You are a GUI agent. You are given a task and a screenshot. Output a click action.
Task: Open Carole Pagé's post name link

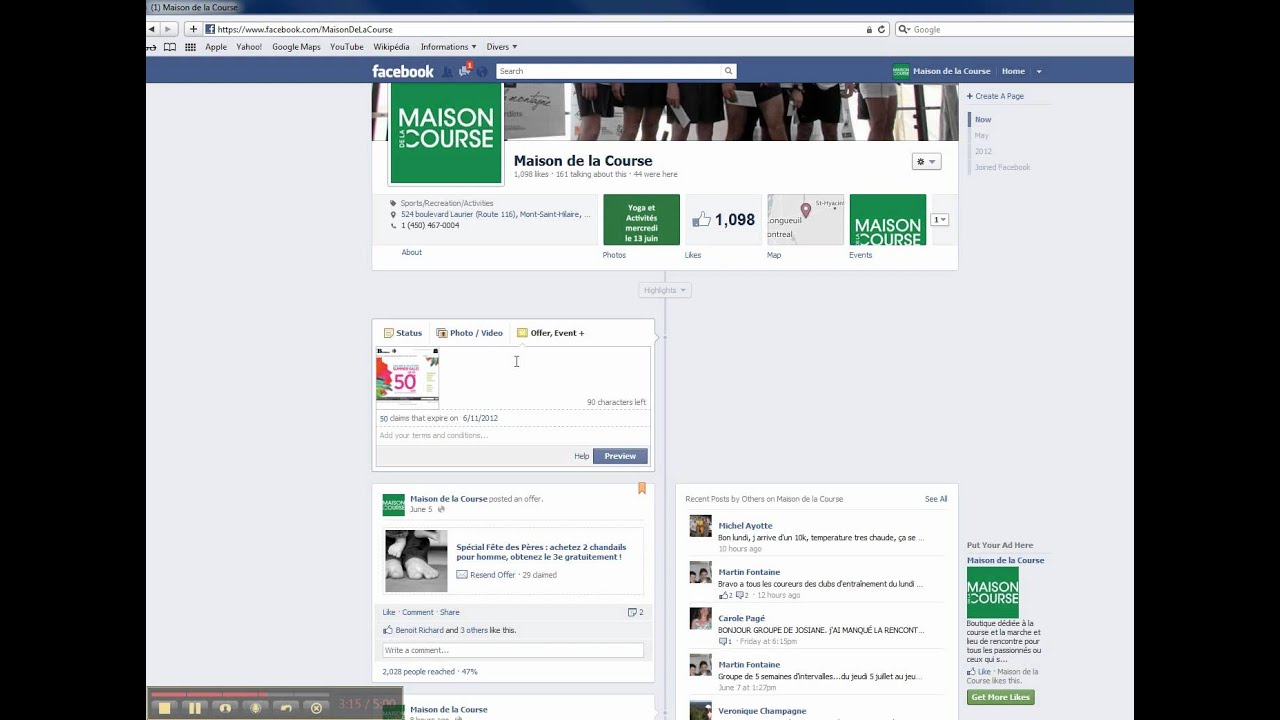pyautogui.click(x=741, y=618)
